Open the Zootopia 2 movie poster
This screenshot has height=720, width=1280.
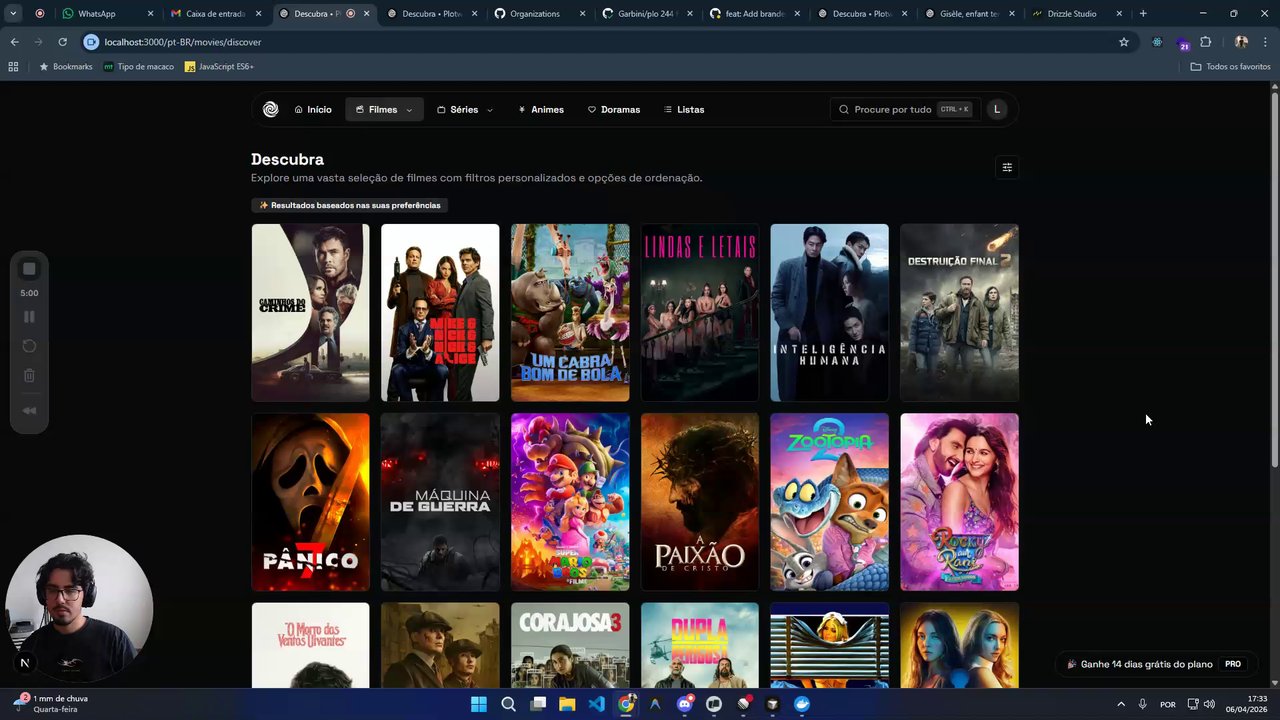(829, 502)
